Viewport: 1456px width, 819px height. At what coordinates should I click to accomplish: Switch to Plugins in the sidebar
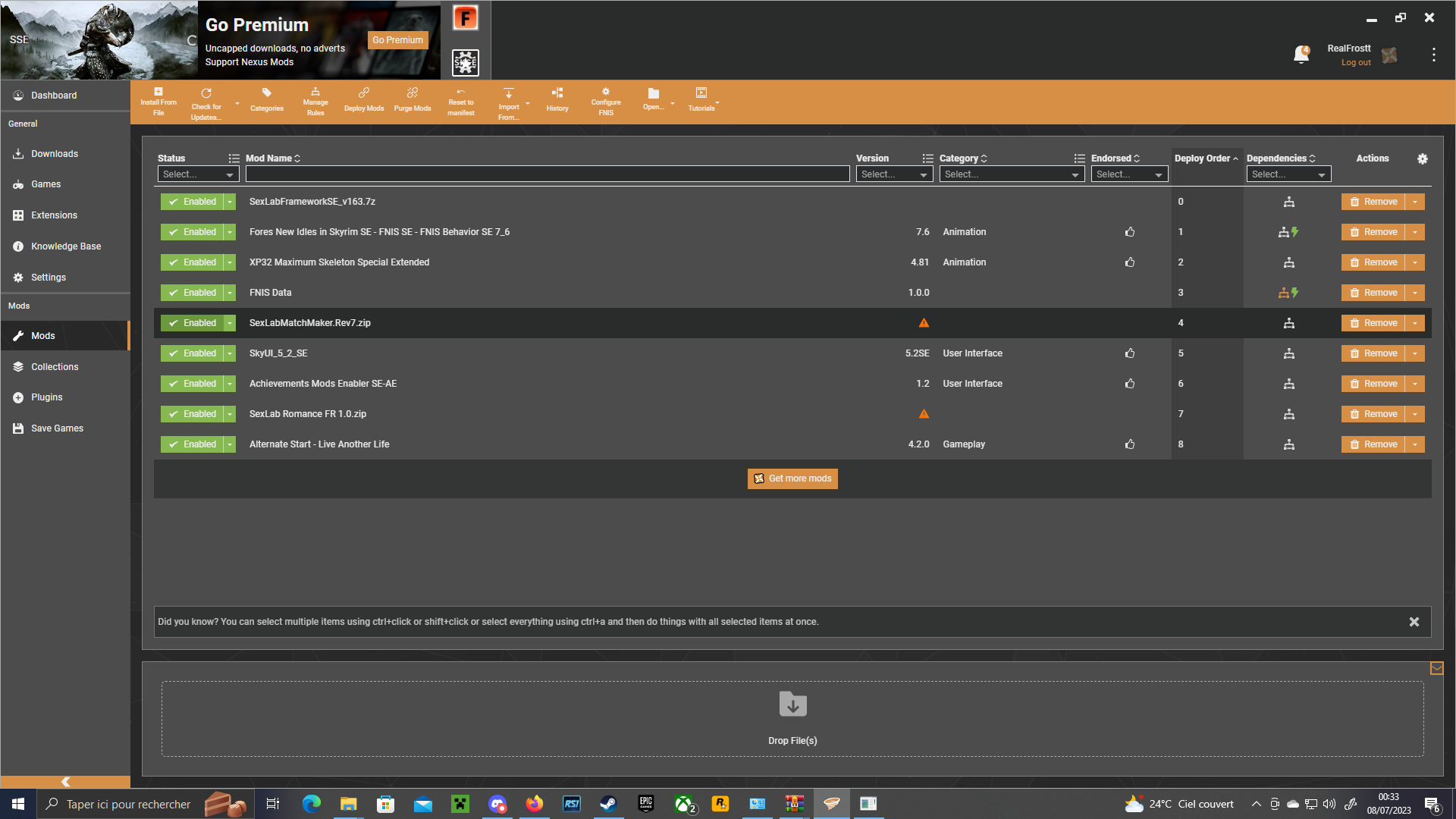(x=65, y=397)
